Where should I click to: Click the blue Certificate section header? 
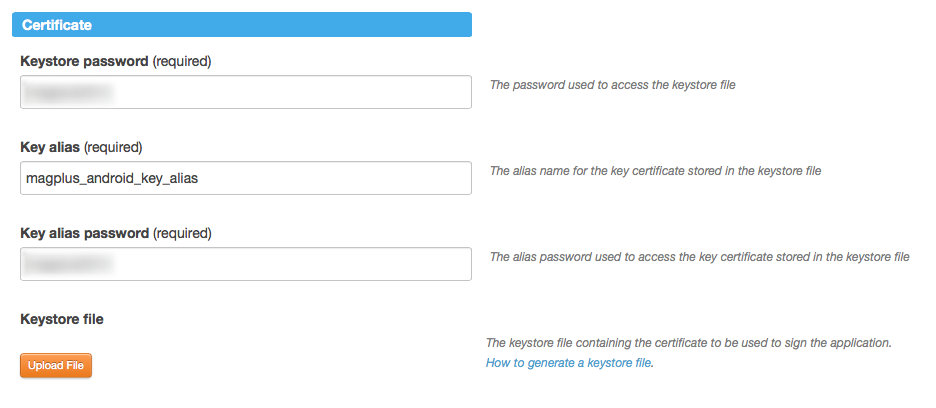coord(245,25)
